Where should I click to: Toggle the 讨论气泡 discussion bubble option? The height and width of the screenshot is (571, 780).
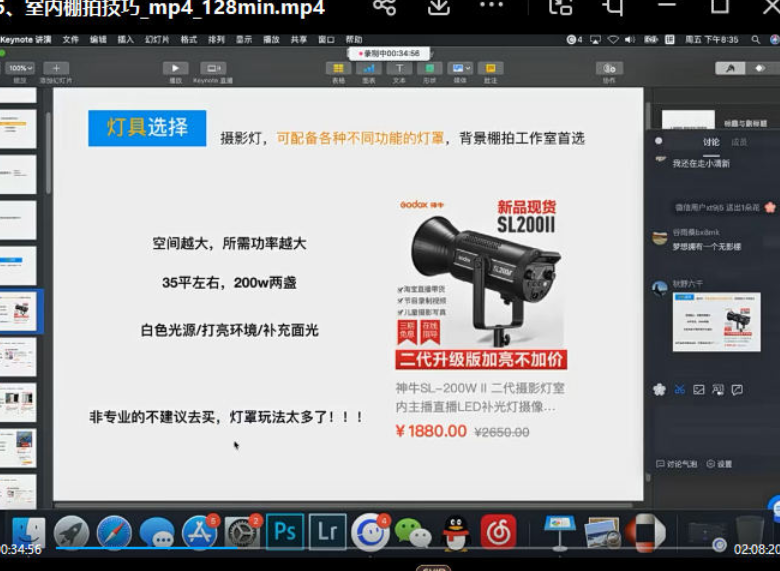(x=676, y=464)
